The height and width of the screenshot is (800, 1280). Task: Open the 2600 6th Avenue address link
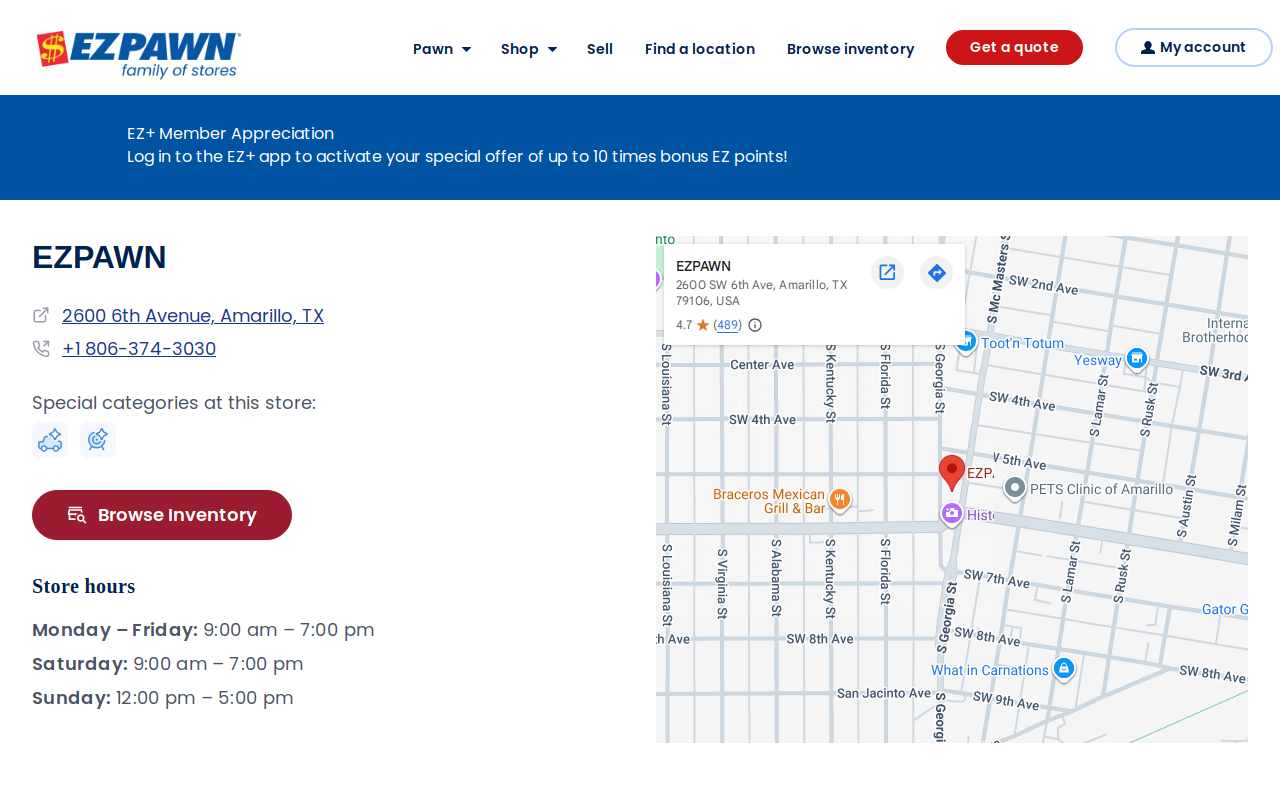(193, 315)
